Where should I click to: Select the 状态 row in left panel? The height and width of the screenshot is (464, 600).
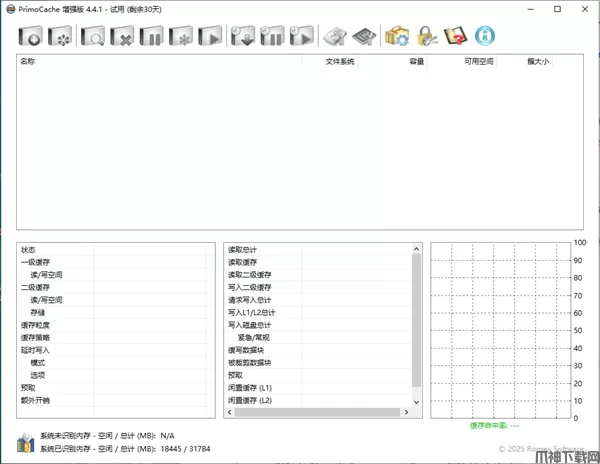(x=28, y=249)
